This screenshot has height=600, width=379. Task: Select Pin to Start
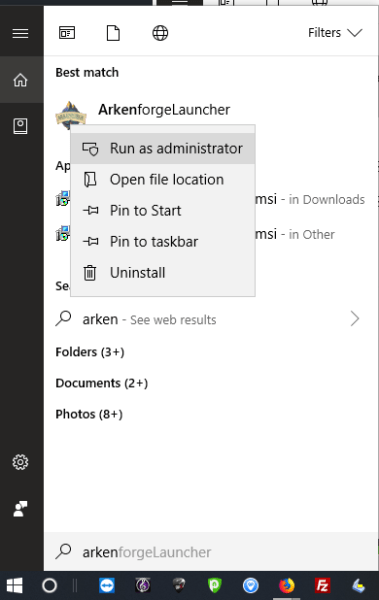click(163, 210)
